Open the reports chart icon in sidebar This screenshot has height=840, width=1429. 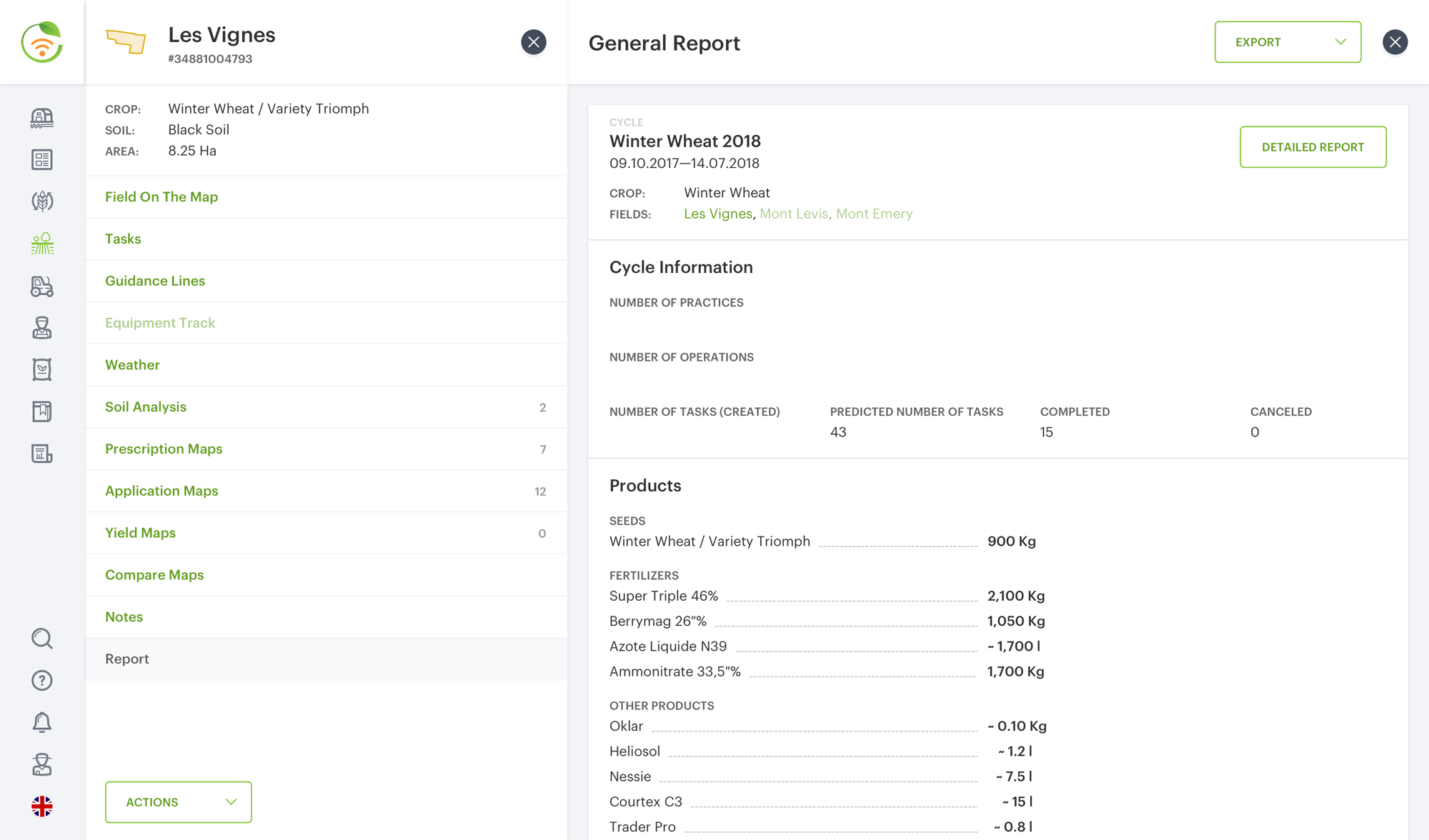[x=42, y=454]
